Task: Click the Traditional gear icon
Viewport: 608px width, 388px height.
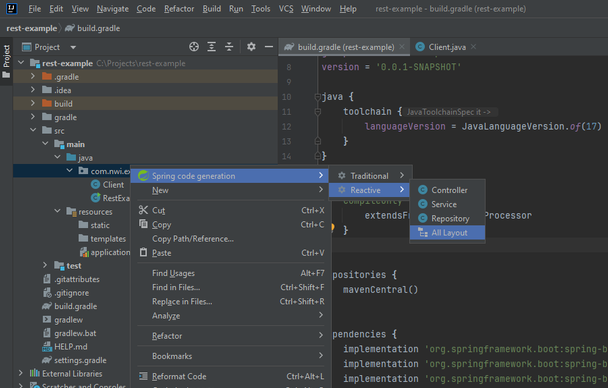Action: click(342, 176)
